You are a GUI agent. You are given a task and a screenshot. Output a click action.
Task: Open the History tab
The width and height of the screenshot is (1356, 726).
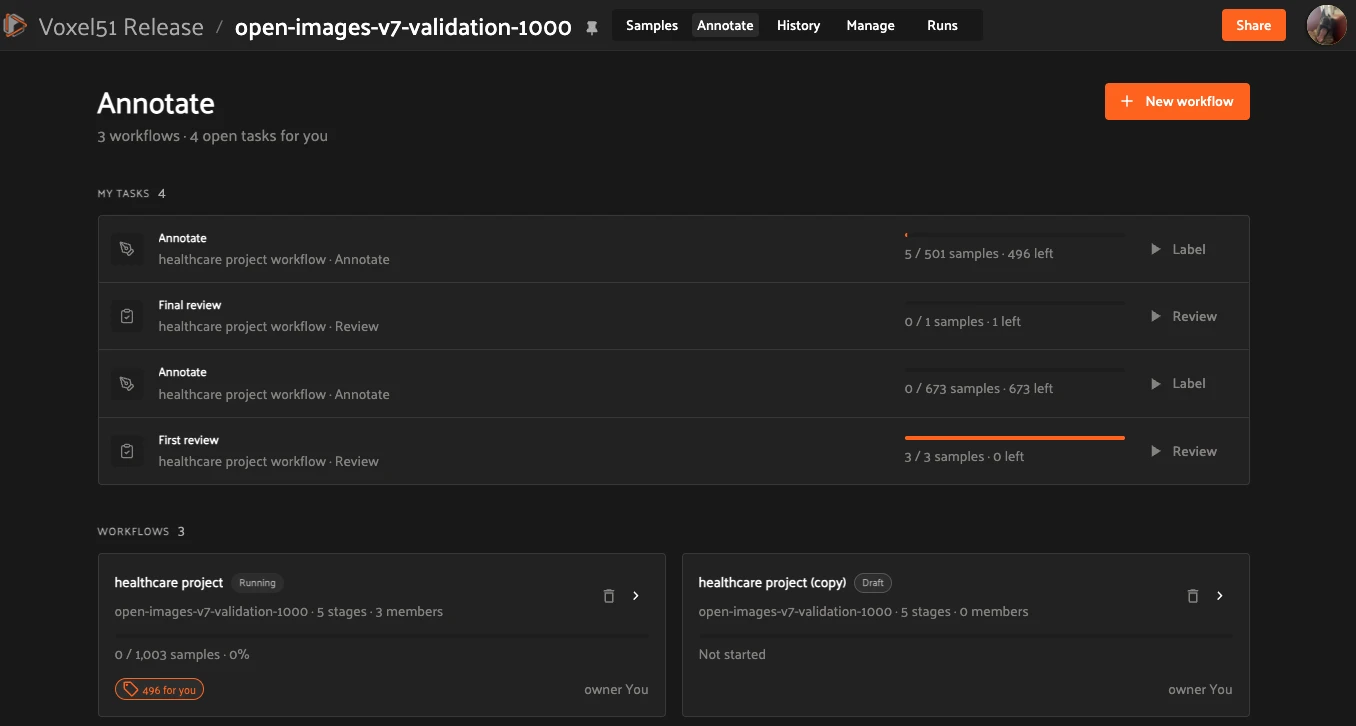click(x=798, y=26)
